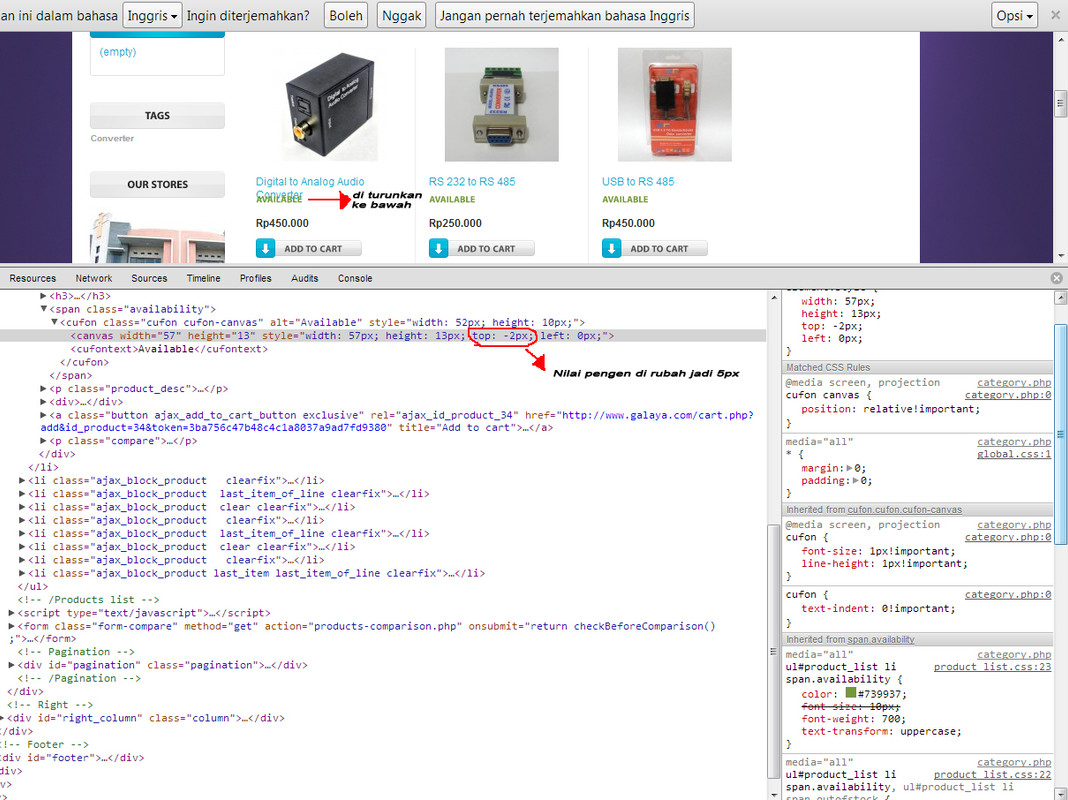This screenshot has height=800, width=1068.
Task: Click the store building photo under OUR STORES
Action: coord(157,238)
